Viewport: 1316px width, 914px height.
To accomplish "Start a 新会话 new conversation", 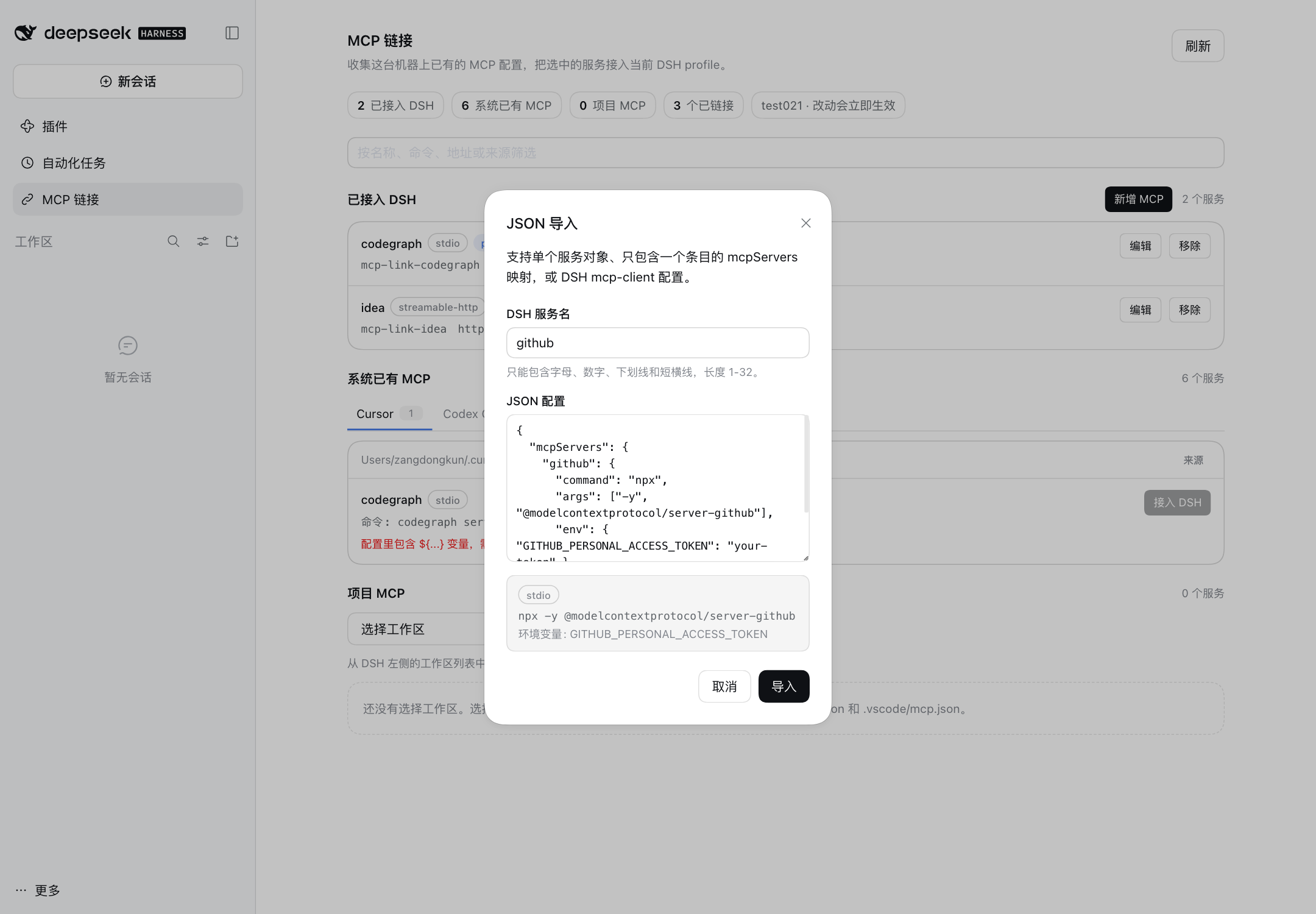I will 128,81.
